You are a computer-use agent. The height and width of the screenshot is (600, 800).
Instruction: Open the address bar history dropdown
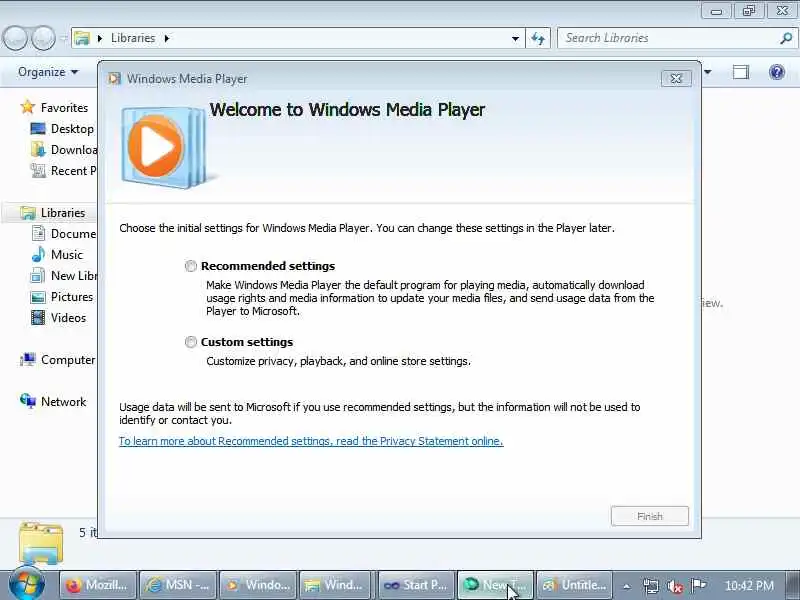(515, 38)
